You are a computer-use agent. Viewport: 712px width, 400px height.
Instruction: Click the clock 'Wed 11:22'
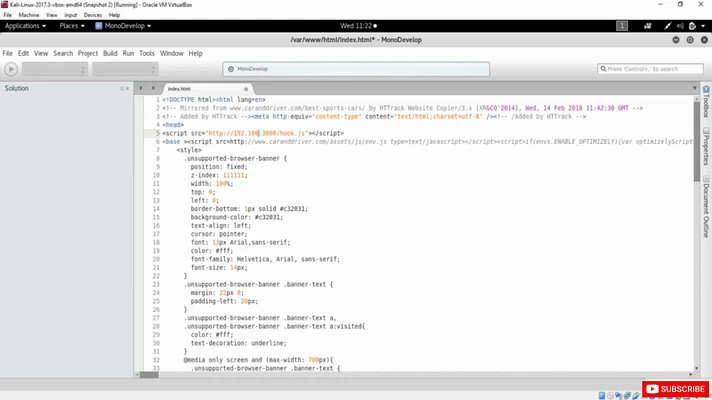(358, 26)
